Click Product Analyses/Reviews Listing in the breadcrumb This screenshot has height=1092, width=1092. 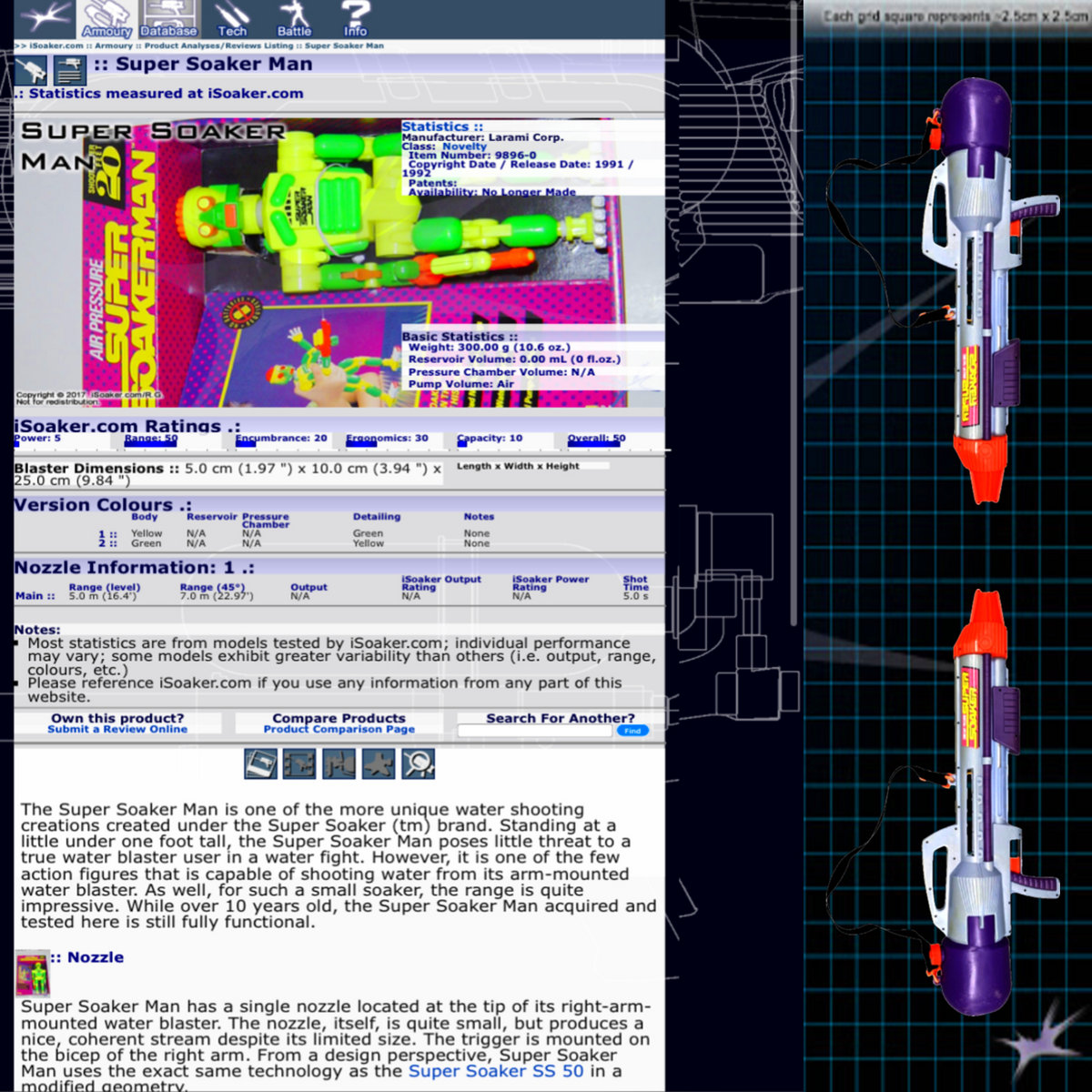click(218, 45)
